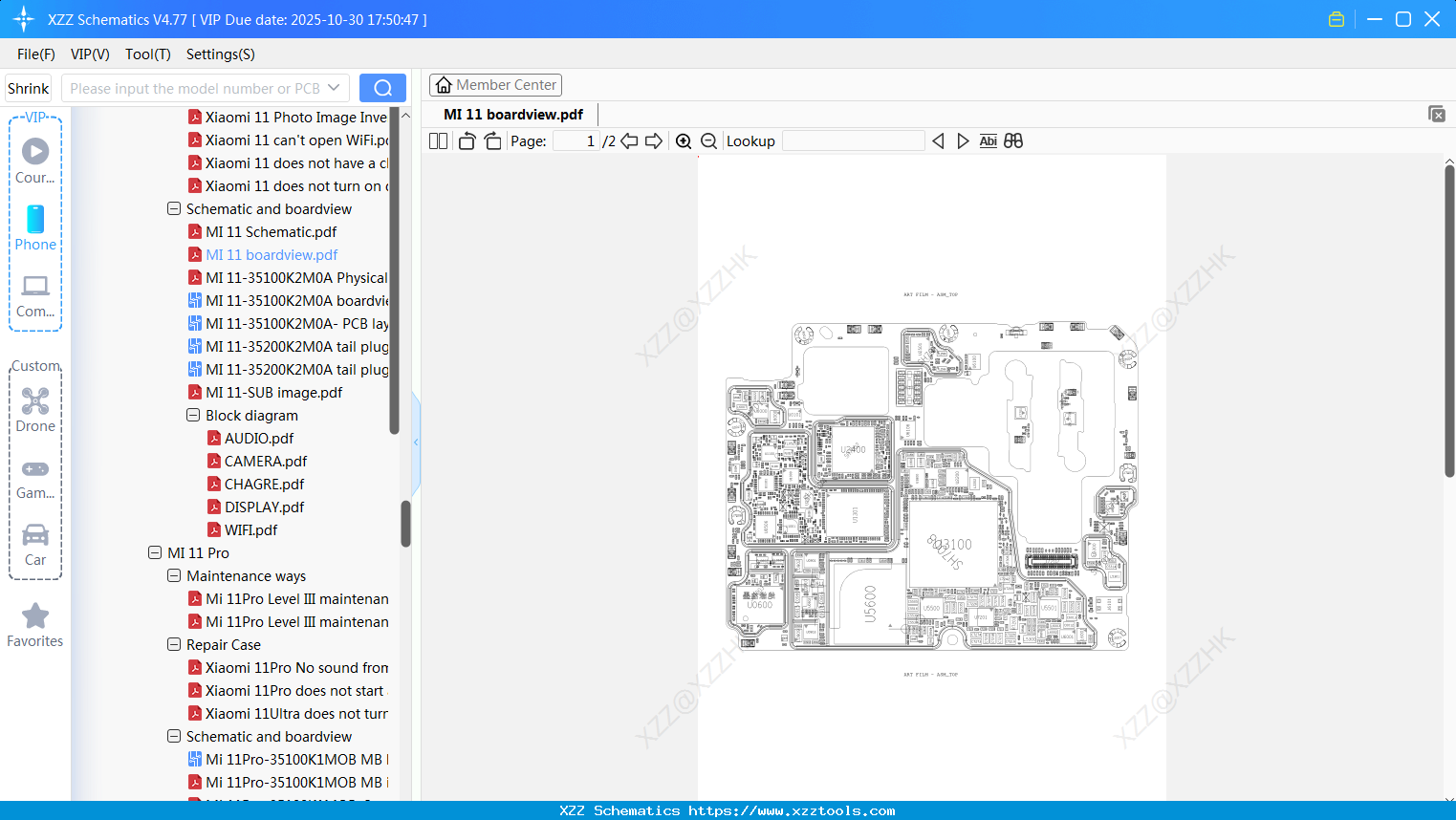Open the model search dropdown arrow

(x=336, y=87)
